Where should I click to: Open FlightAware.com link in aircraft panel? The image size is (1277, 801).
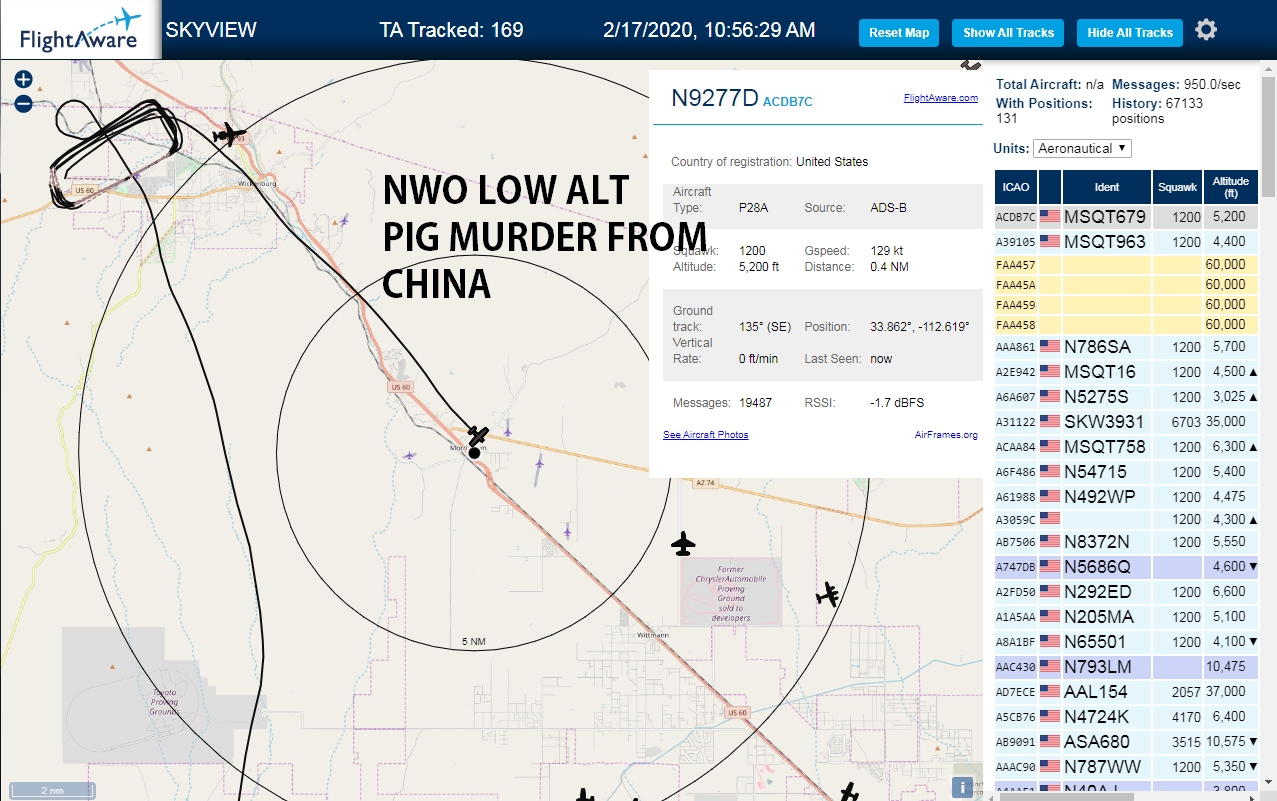940,98
